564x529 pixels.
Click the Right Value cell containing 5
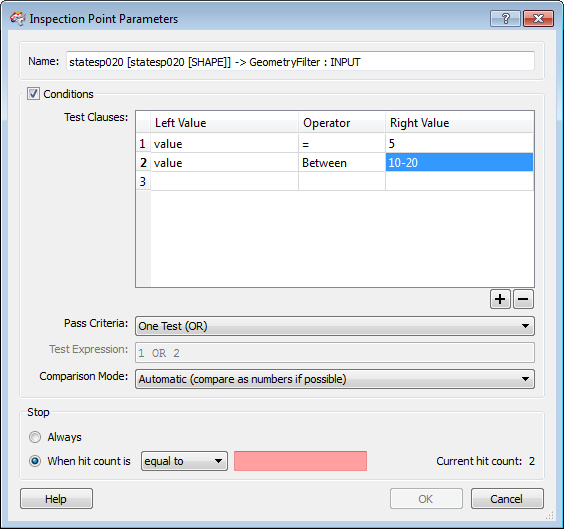(459, 143)
